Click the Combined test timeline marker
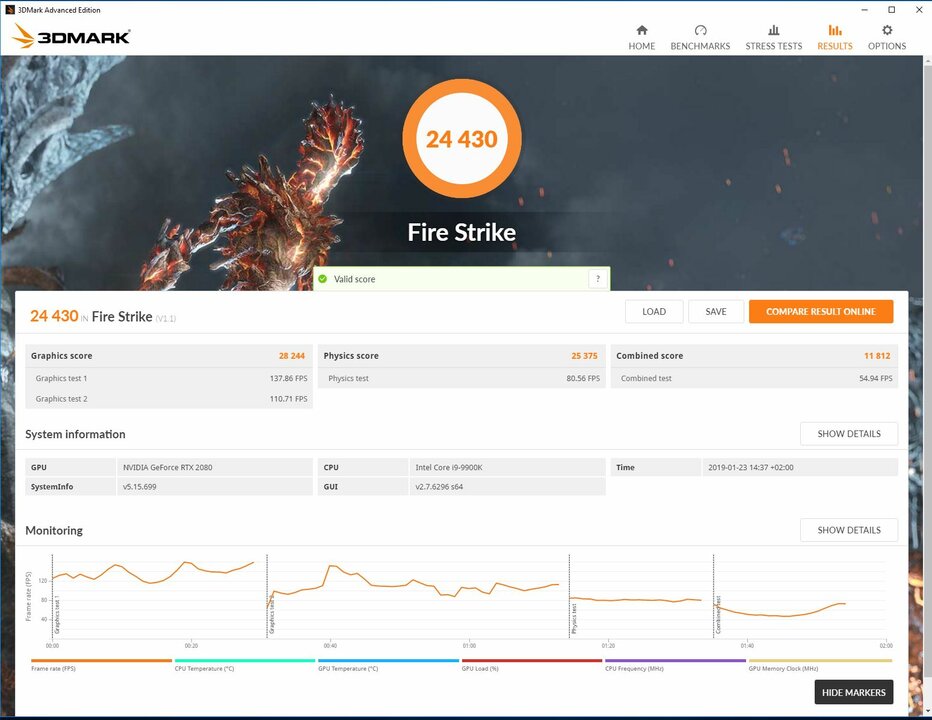932x720 pixels. (x=717, y=615)
